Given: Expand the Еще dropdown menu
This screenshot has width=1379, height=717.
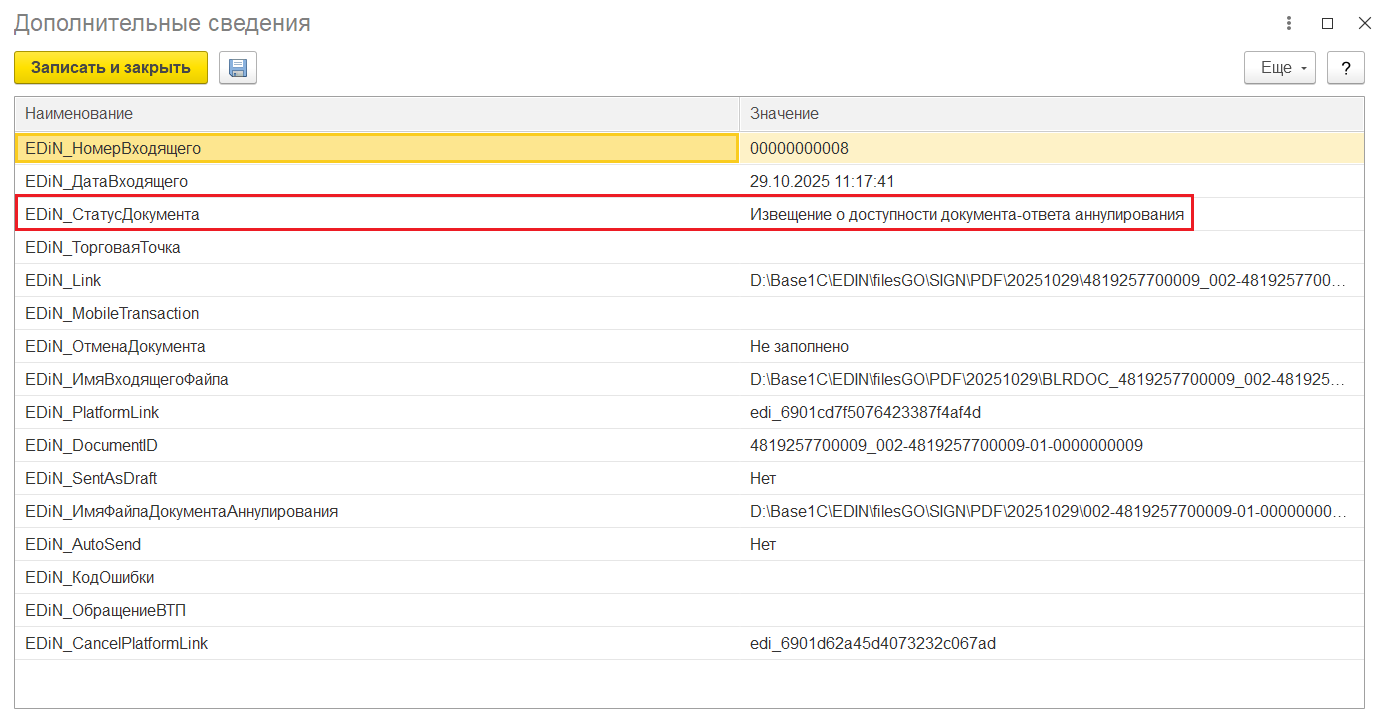Looking at the screenshot, I should (x=1279, y=68).
